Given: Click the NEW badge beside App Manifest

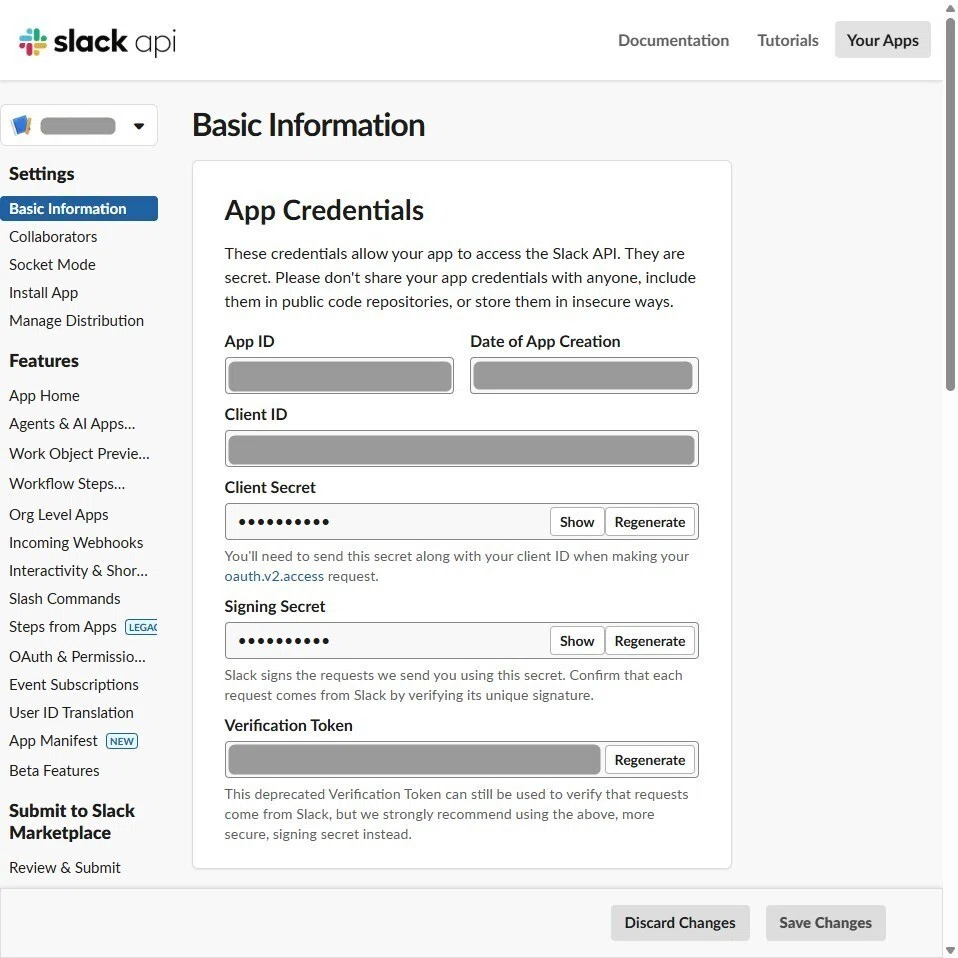Looking at the screenshot, I should [x=122, y=742].
